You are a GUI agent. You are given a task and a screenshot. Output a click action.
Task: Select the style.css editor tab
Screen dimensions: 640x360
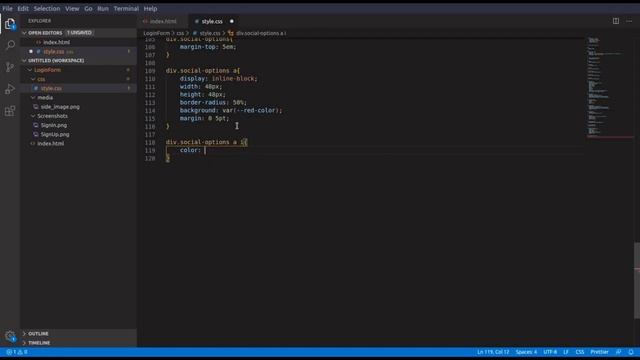[x=212, y=21]
